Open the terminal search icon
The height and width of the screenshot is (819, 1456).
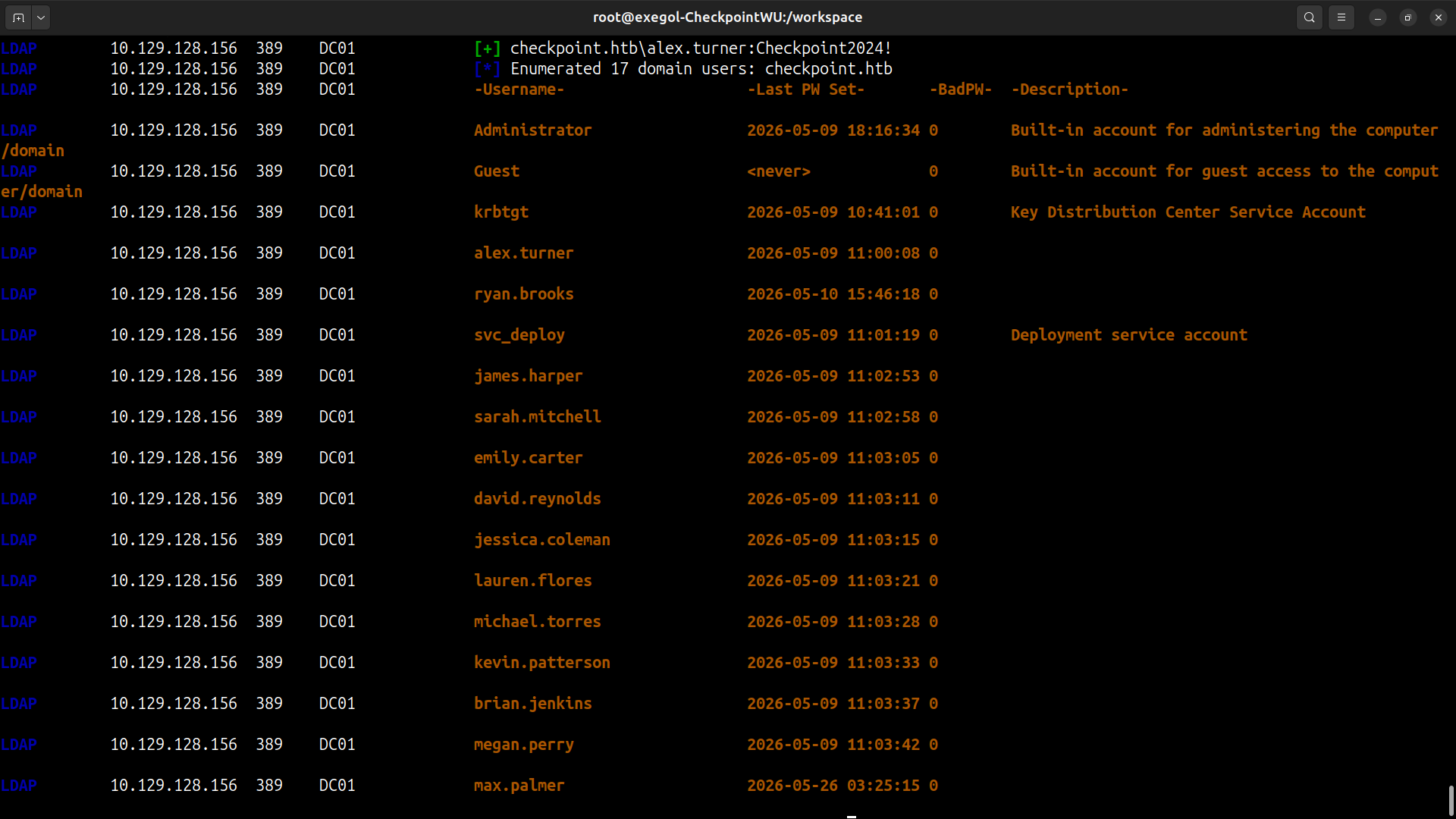coord(1310,17)
